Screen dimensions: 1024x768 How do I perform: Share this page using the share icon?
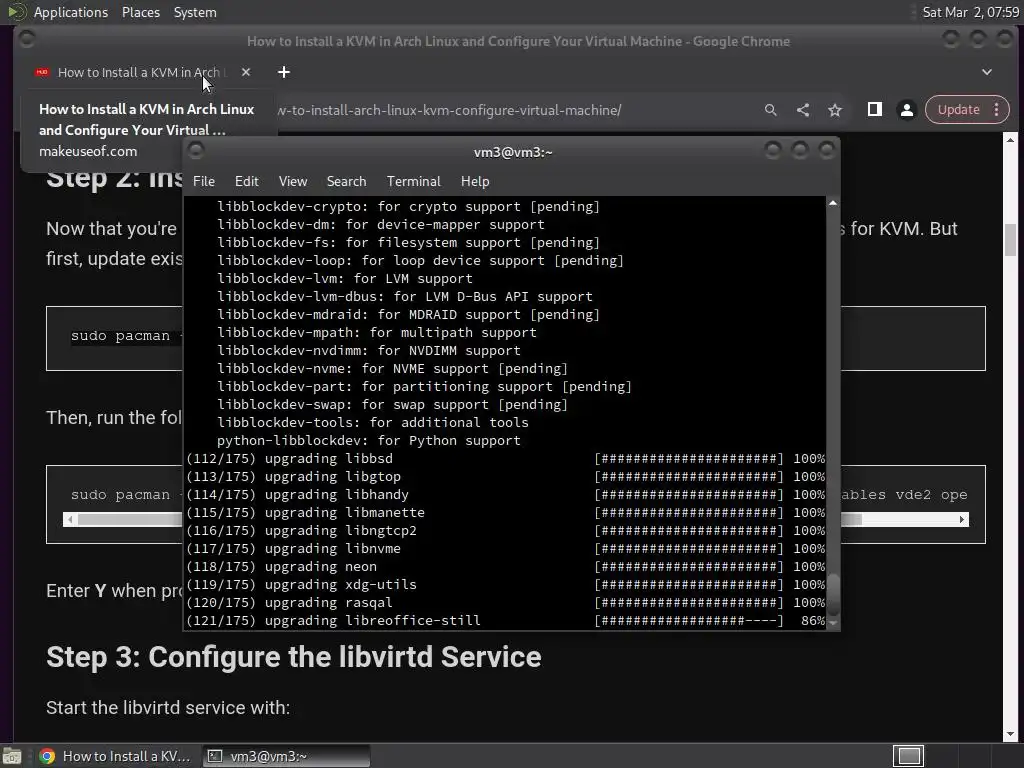pyautogui.click(x=803, y=110)
